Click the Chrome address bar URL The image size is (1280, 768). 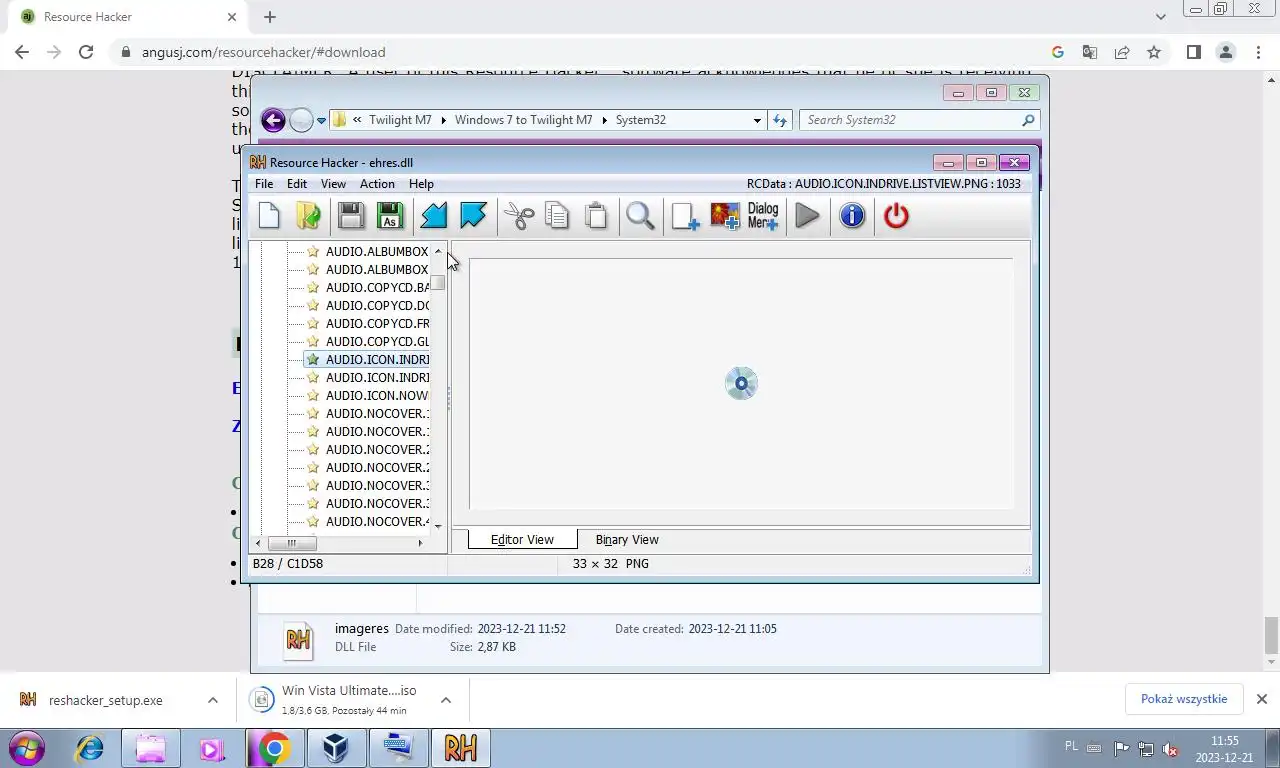[264, 52]
